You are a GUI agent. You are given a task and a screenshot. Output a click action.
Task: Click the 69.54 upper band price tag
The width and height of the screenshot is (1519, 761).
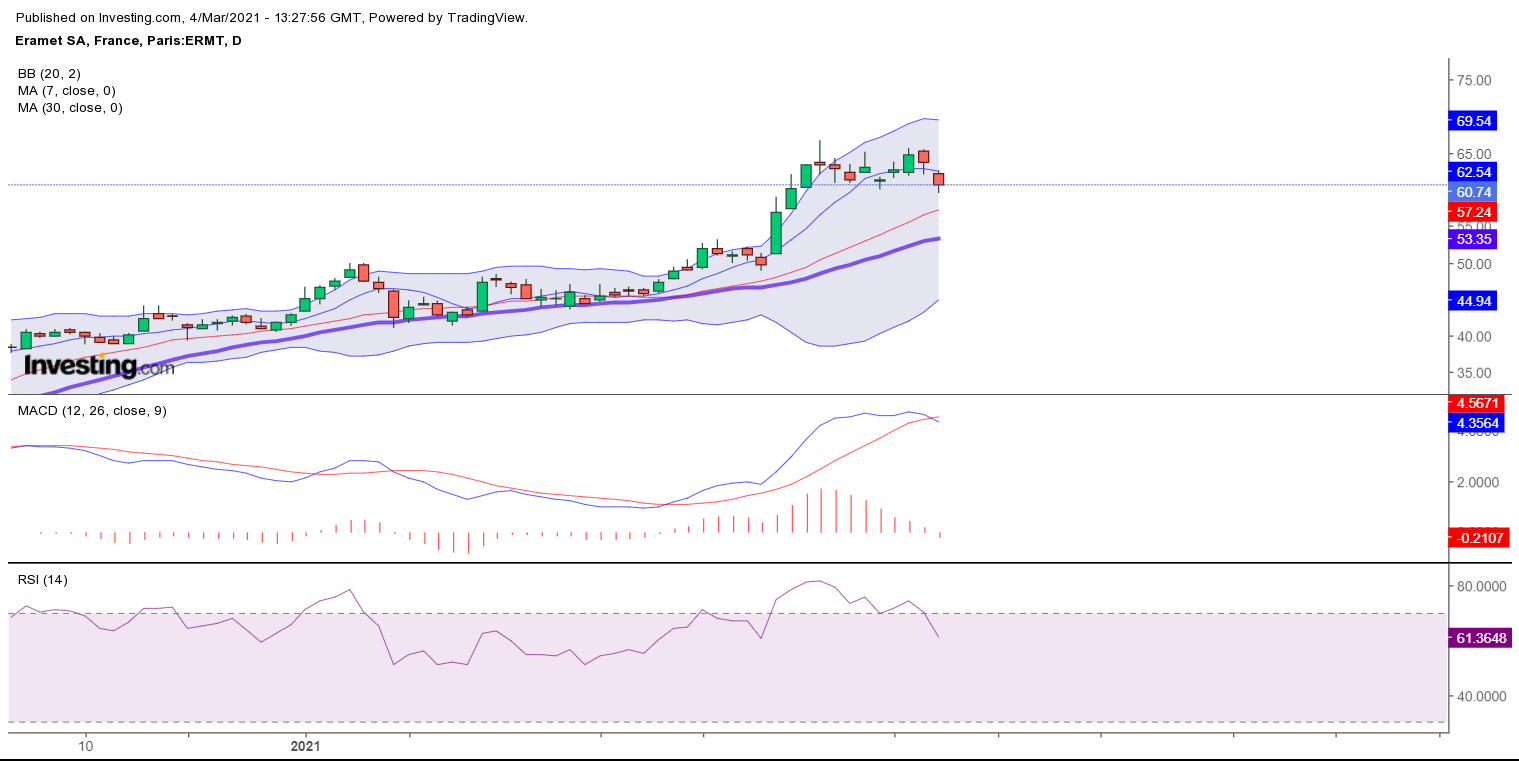point(1473,120)
